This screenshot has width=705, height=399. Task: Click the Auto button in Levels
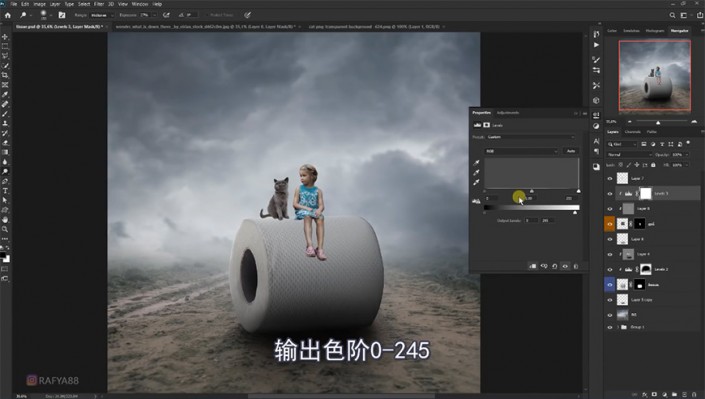pyautogui.click(x=571, y=151)
